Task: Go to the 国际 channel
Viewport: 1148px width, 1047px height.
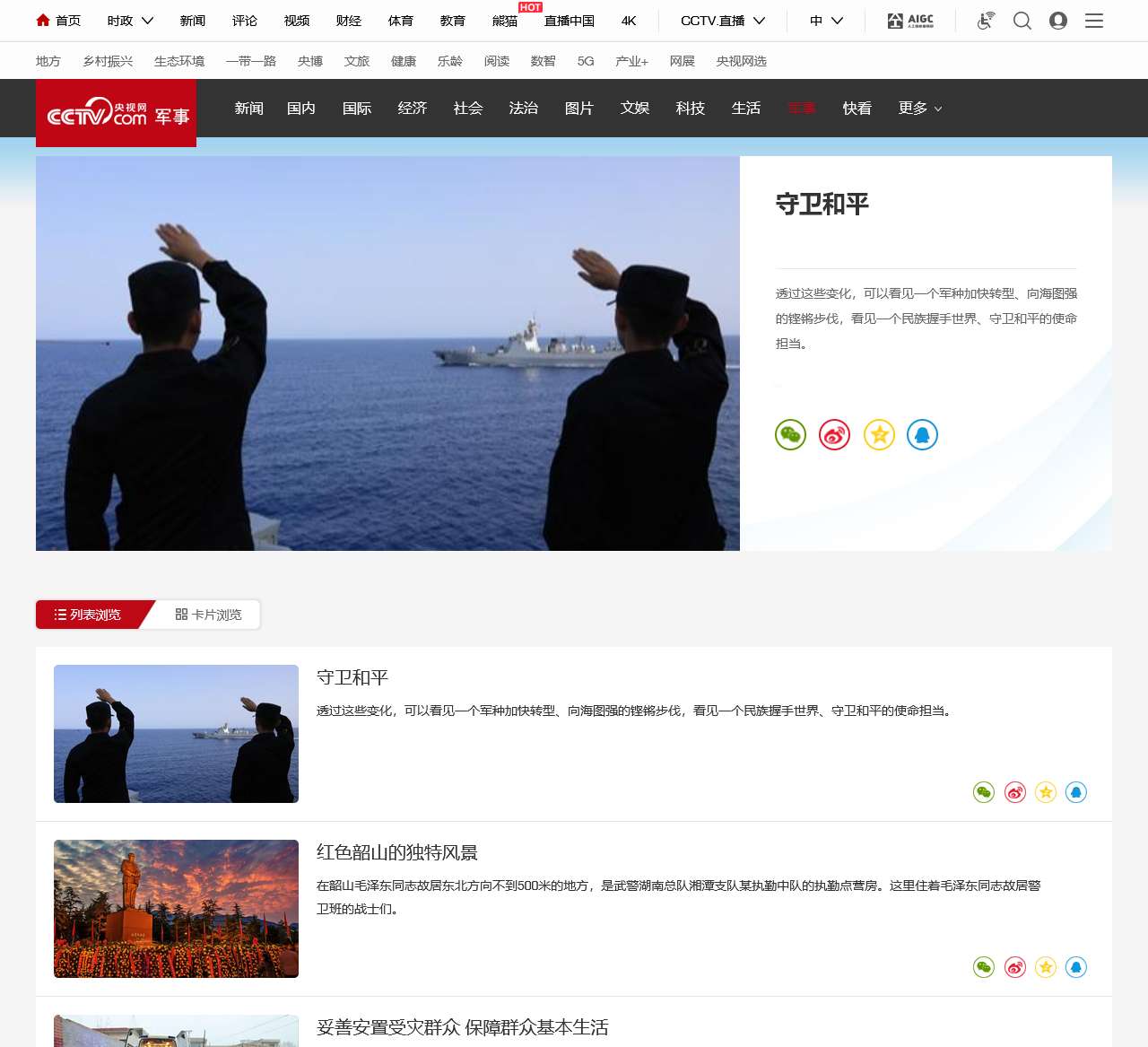Action: coord(357,109)
